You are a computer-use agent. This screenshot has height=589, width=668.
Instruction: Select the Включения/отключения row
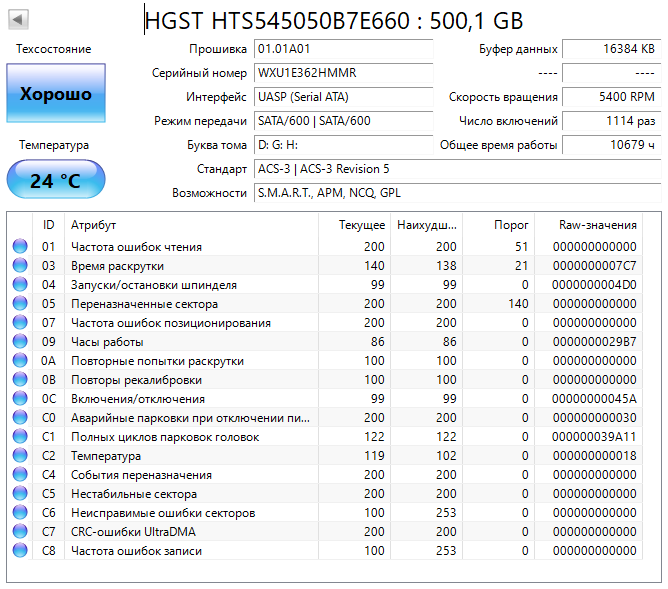coord(326,399)
